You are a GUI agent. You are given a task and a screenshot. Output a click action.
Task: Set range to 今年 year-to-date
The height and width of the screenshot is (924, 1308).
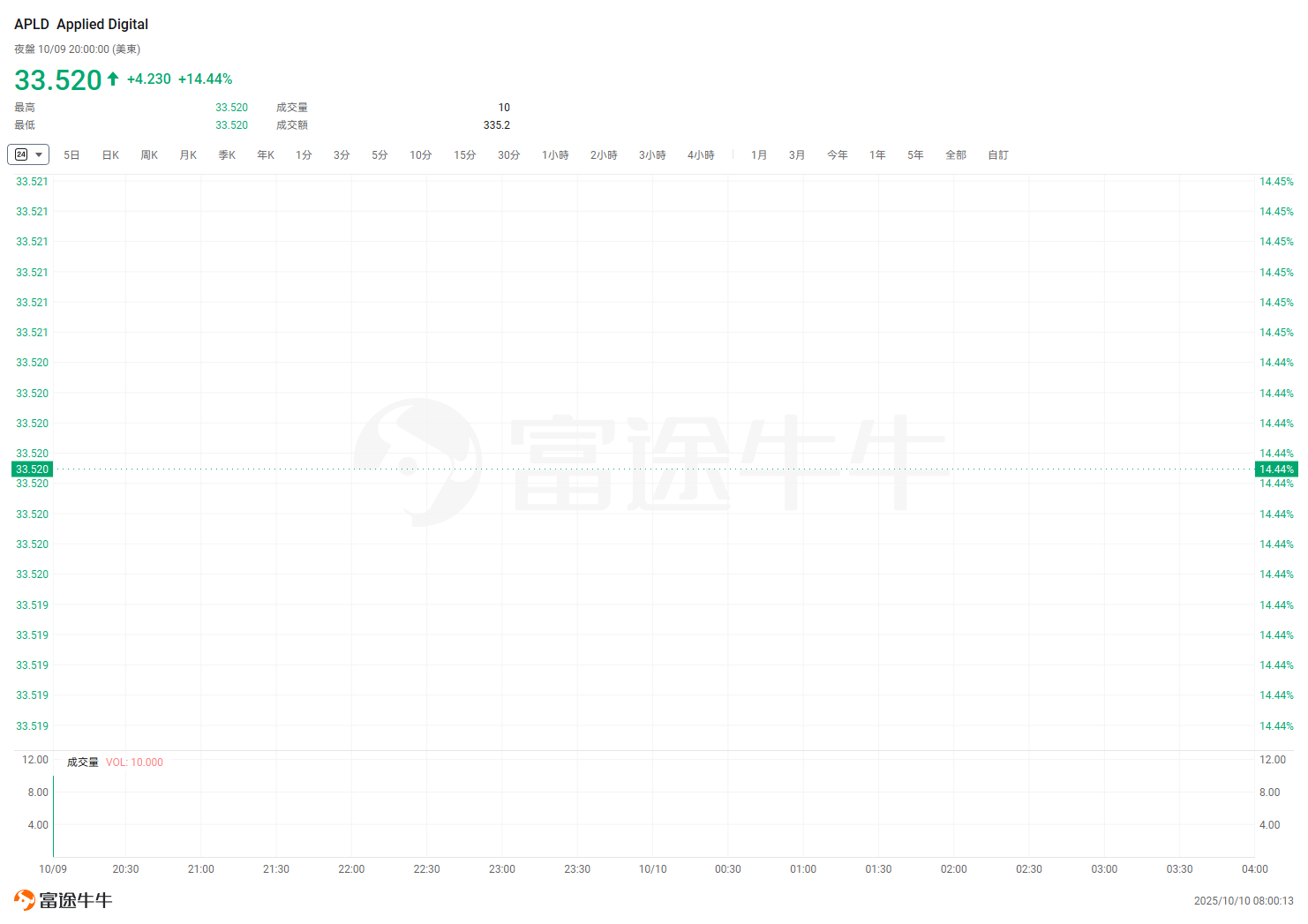coord(837,155)
